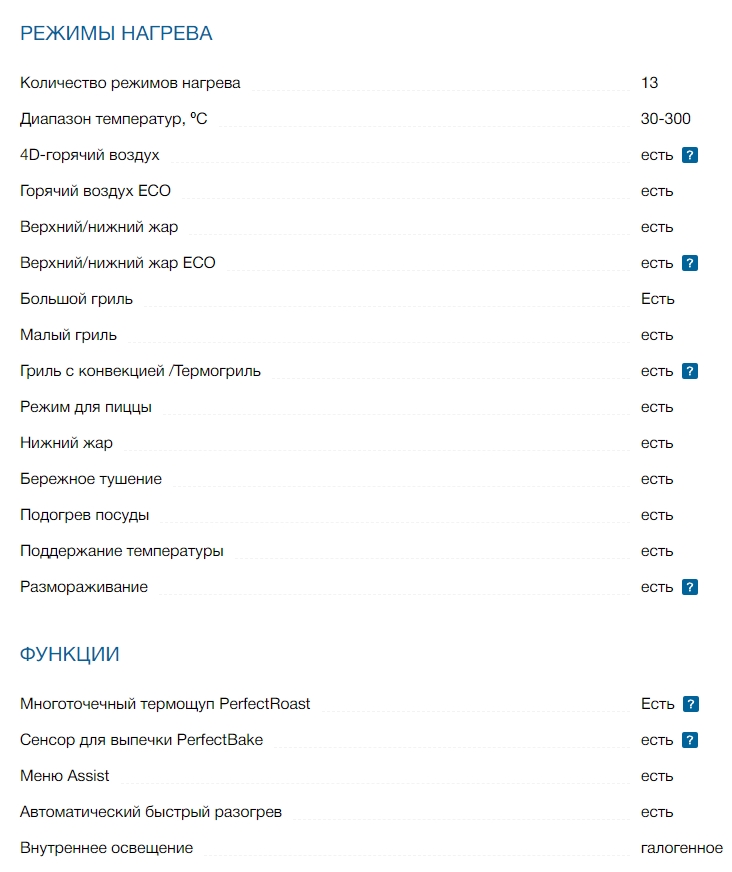
Task: Show help for Гриль с конвекцией /Термогриль
Action: click(x=689, y=371)
